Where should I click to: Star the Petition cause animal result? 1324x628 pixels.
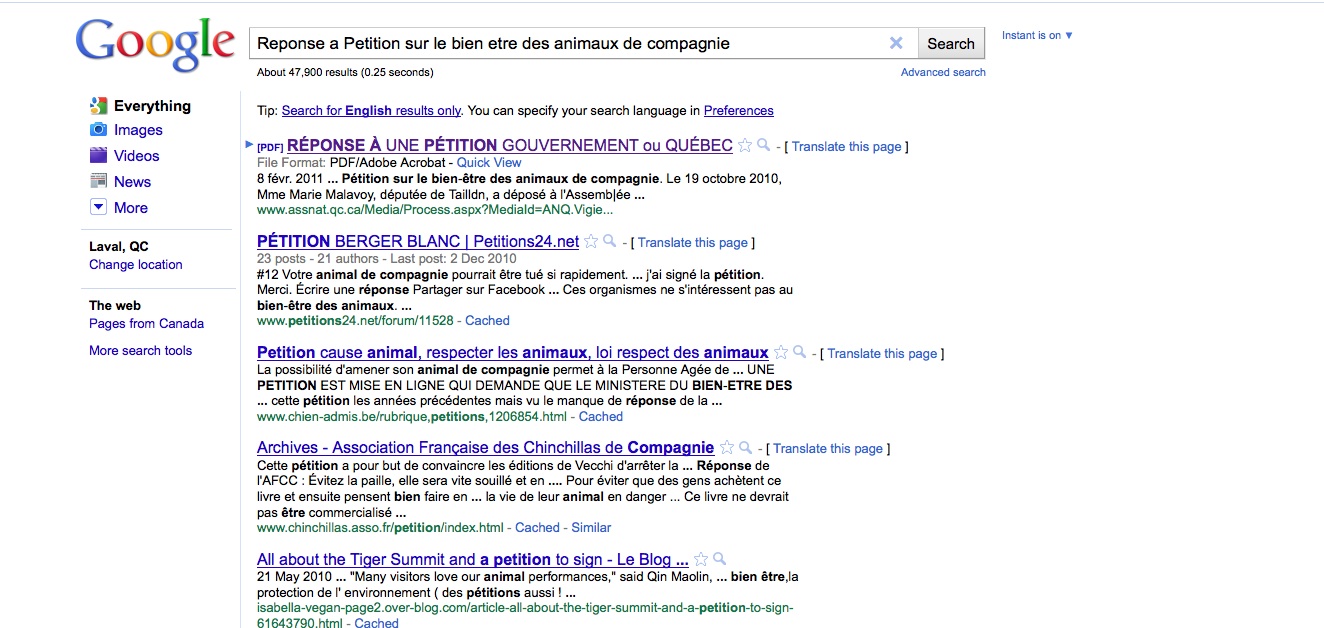pyautogui.click(x=781, y=353)
